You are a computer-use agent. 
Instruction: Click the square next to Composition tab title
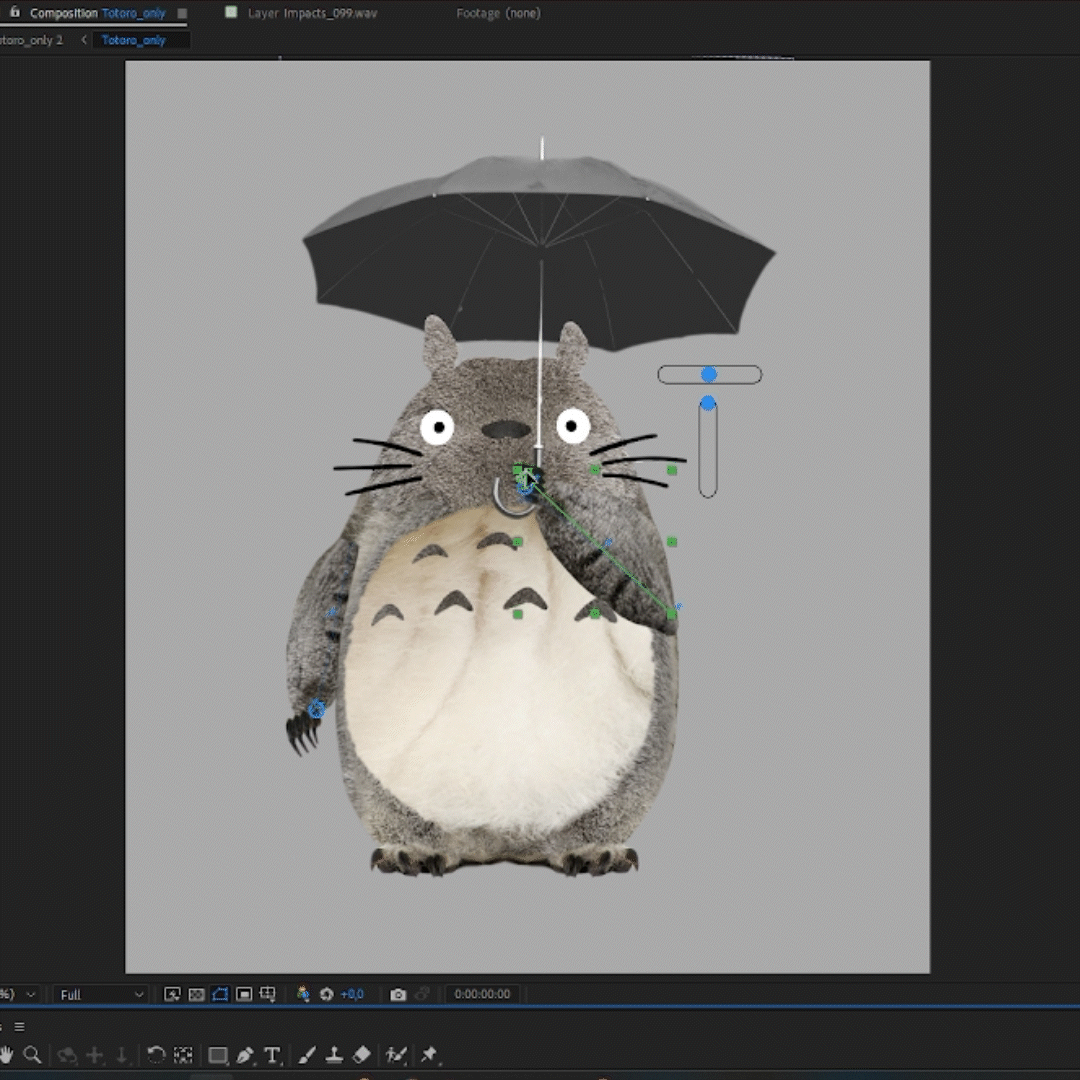182,13
